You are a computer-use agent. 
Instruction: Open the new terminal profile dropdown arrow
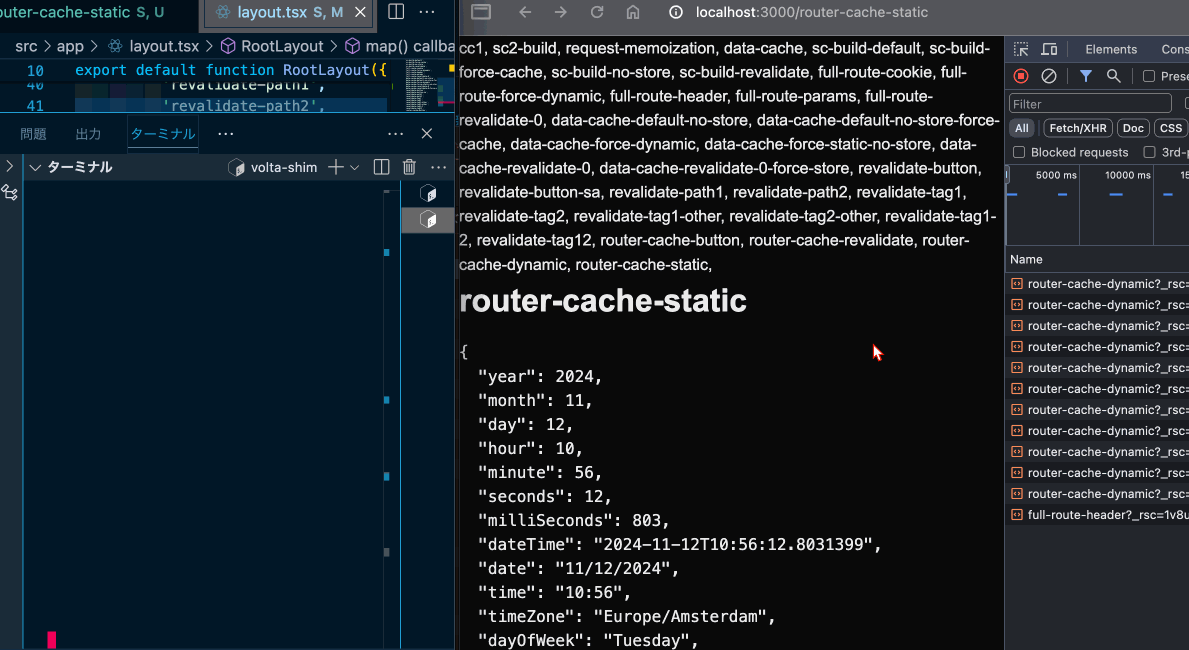[x=354, y=167]
